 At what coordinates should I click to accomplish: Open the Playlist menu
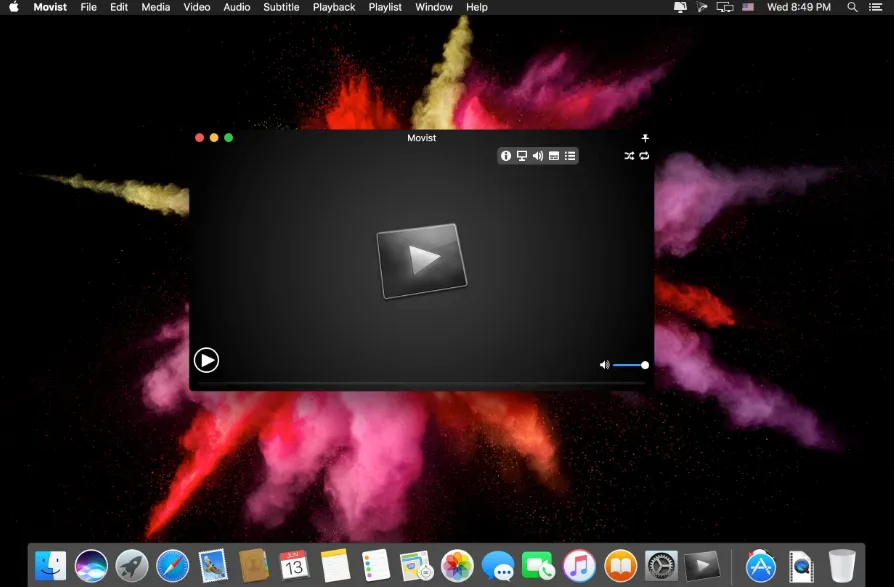pos(385,7)
